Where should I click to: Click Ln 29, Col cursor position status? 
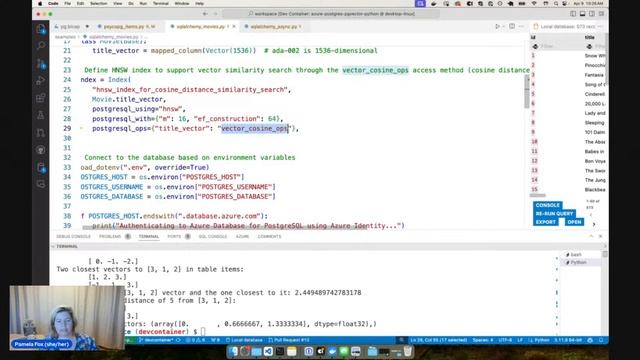click(439, 340)
